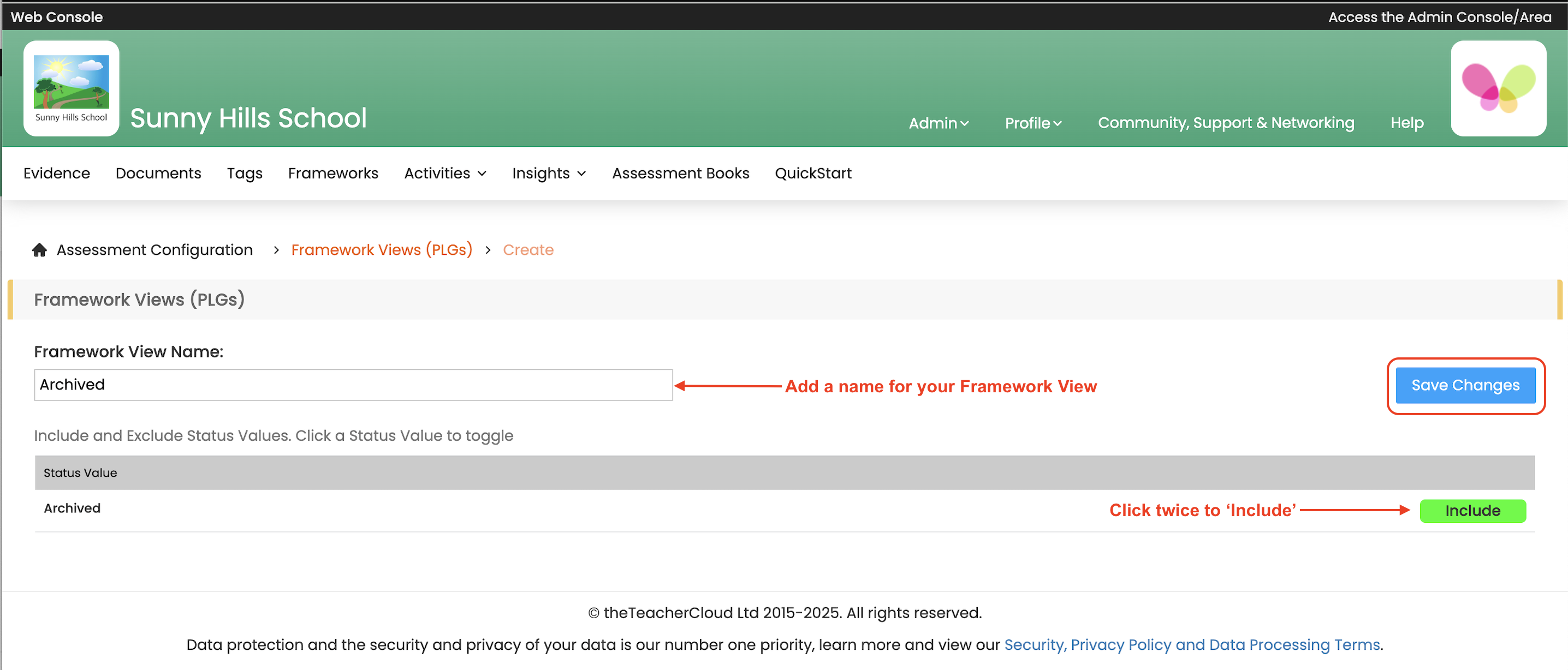1568x670 pixels.
Task: Open Security, Privacy Policy and Terms link
Action: [1191, 644]
